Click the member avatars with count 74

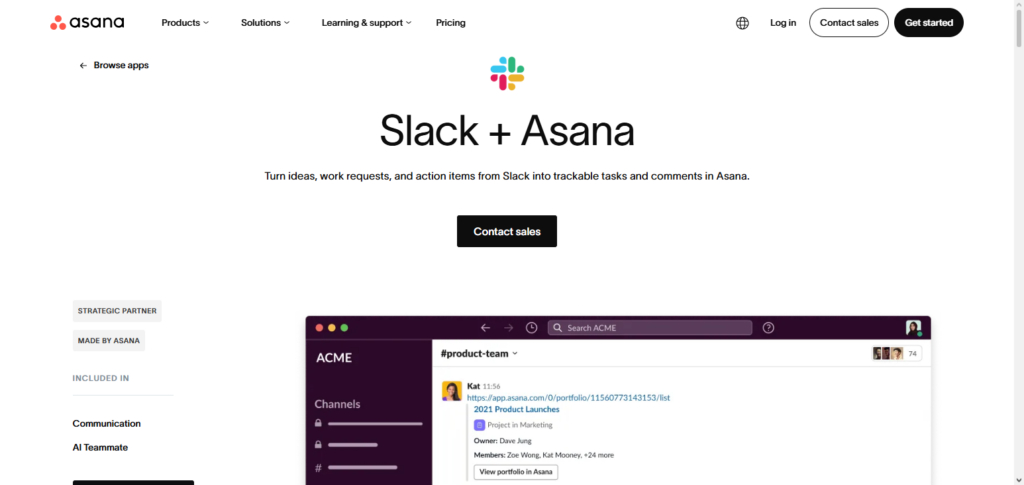pyautogui.click(x=897, y=353)
